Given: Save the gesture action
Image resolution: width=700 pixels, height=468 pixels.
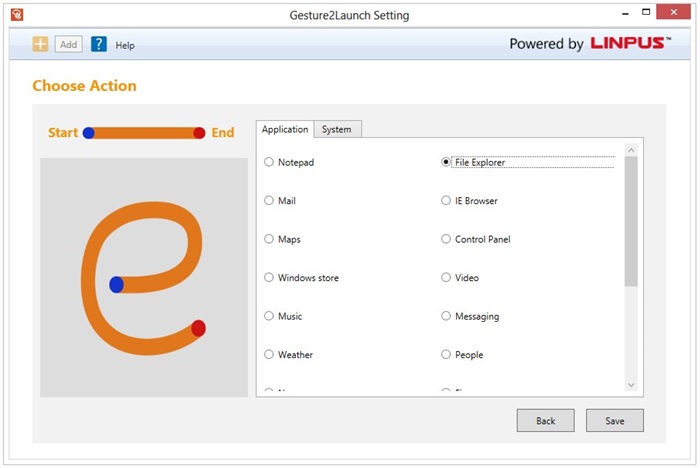Looking at the screenshot, I should (615, 420).
